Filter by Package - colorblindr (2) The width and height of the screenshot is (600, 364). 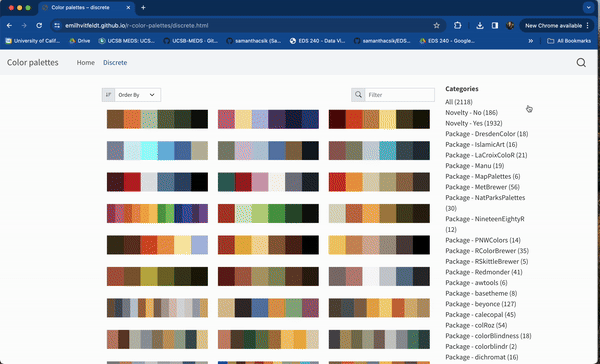click(481, 346)
